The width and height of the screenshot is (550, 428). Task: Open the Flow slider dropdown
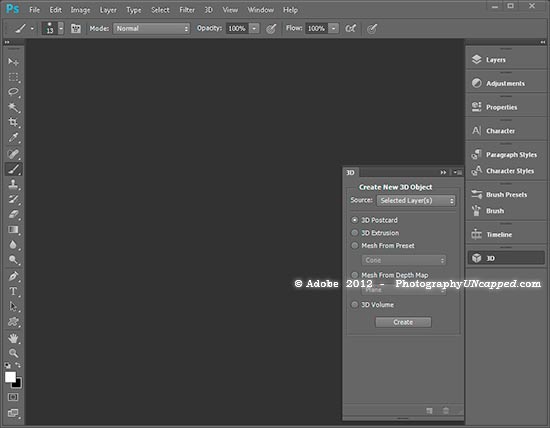coord(334,28)
